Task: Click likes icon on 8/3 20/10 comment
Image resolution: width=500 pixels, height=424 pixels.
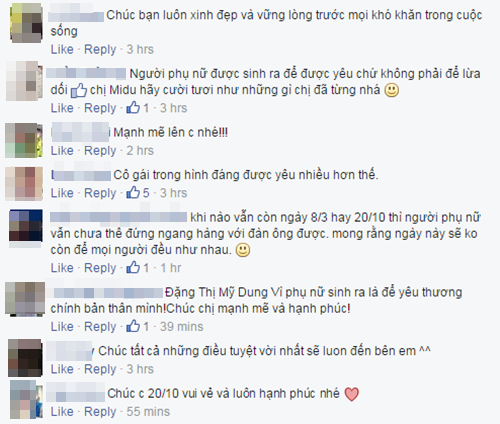Action: (133, 267)
